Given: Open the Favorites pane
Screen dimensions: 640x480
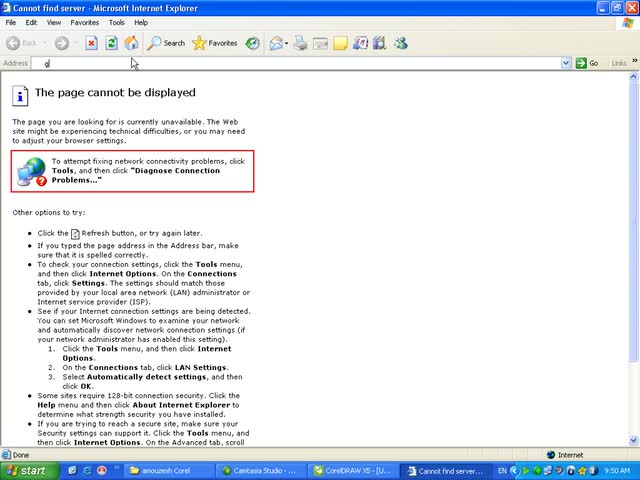Looking at the screenshot, I should pos(215,43).
